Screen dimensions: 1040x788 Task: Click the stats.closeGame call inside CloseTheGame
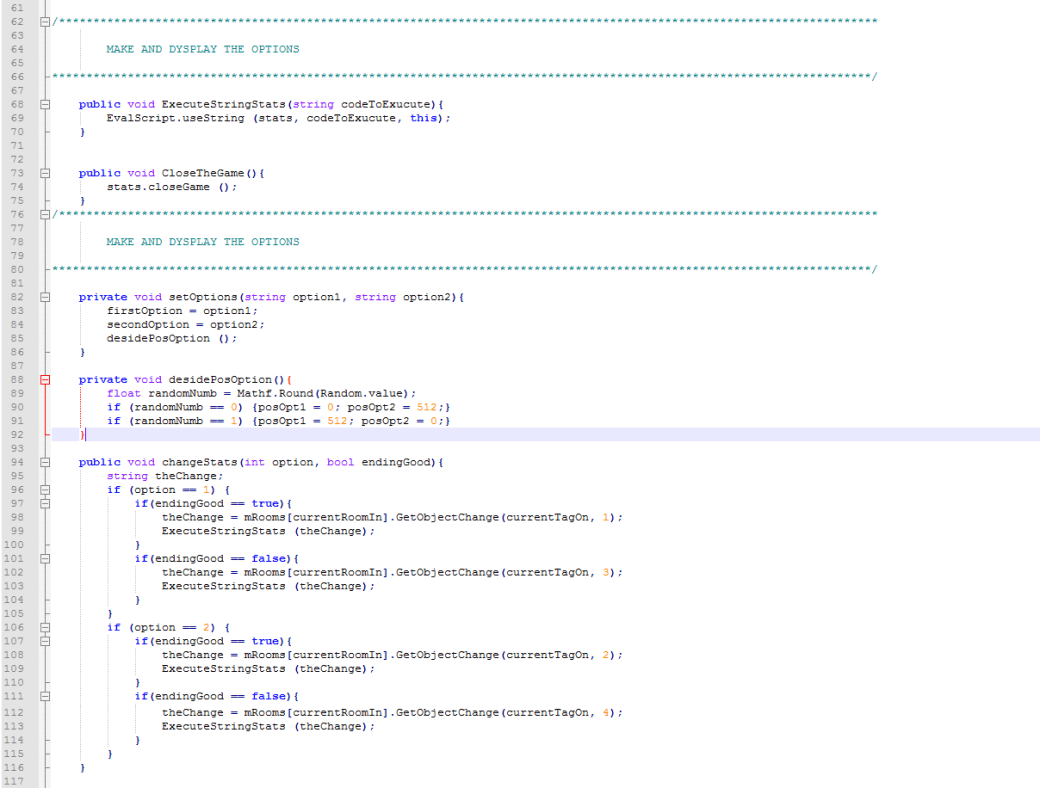pos(160,186)
